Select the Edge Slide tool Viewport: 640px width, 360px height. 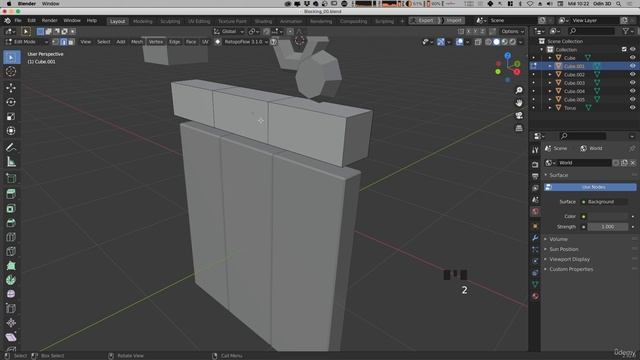(x=11, y=309)
